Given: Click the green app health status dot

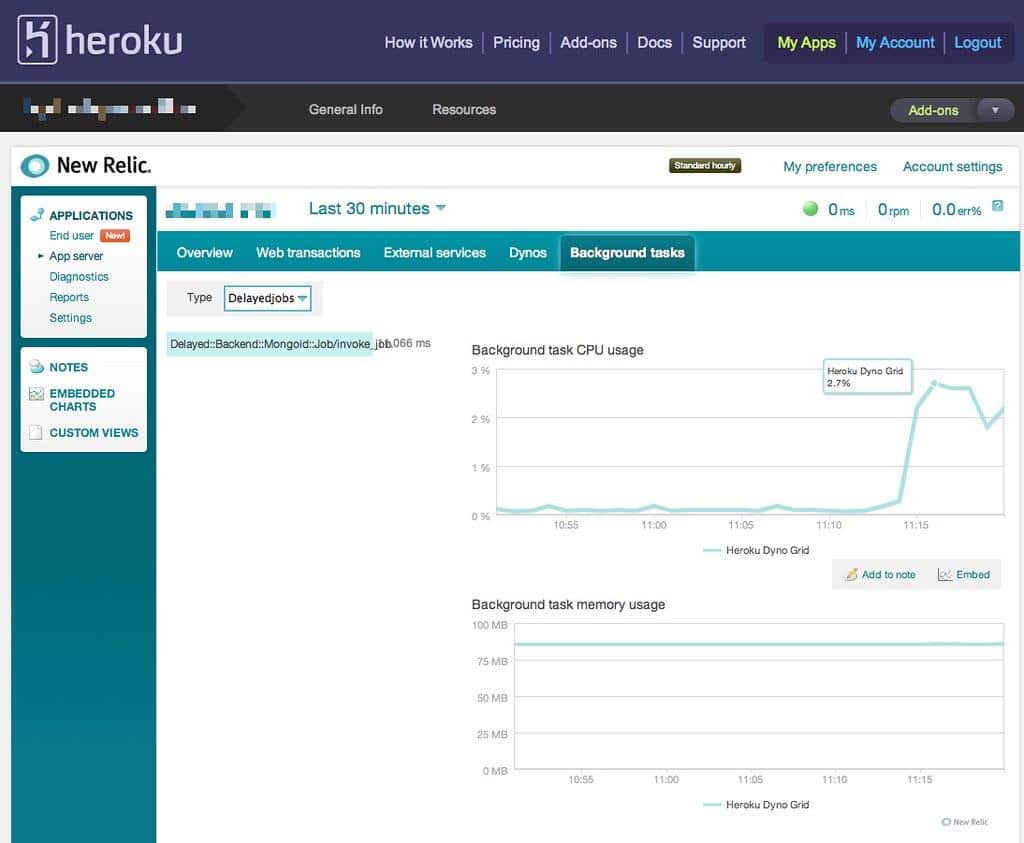Looking at the screenshot, I should coord(810,209).
